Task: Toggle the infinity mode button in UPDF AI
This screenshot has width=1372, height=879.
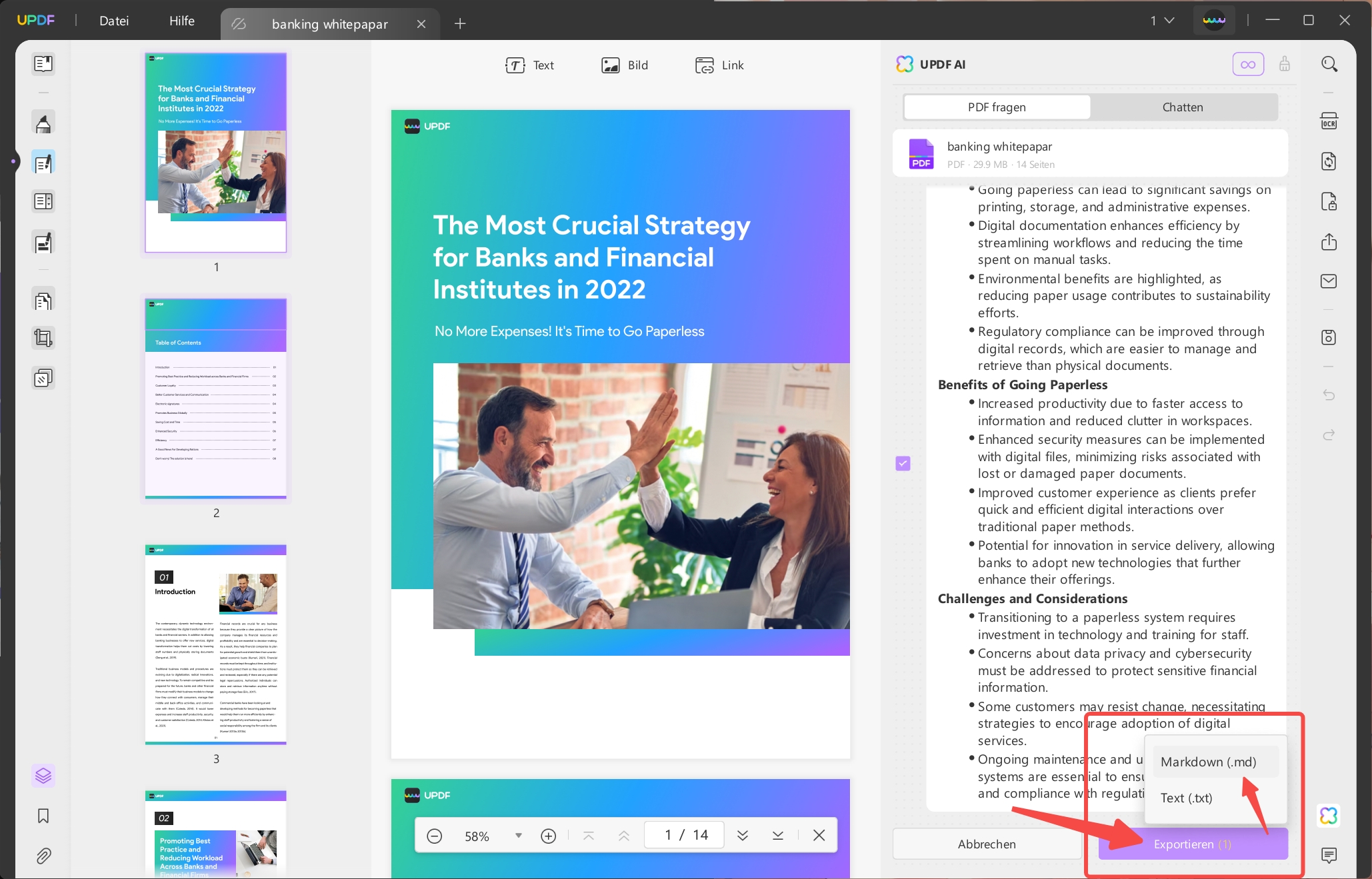Action: [x=1248, y=65]
